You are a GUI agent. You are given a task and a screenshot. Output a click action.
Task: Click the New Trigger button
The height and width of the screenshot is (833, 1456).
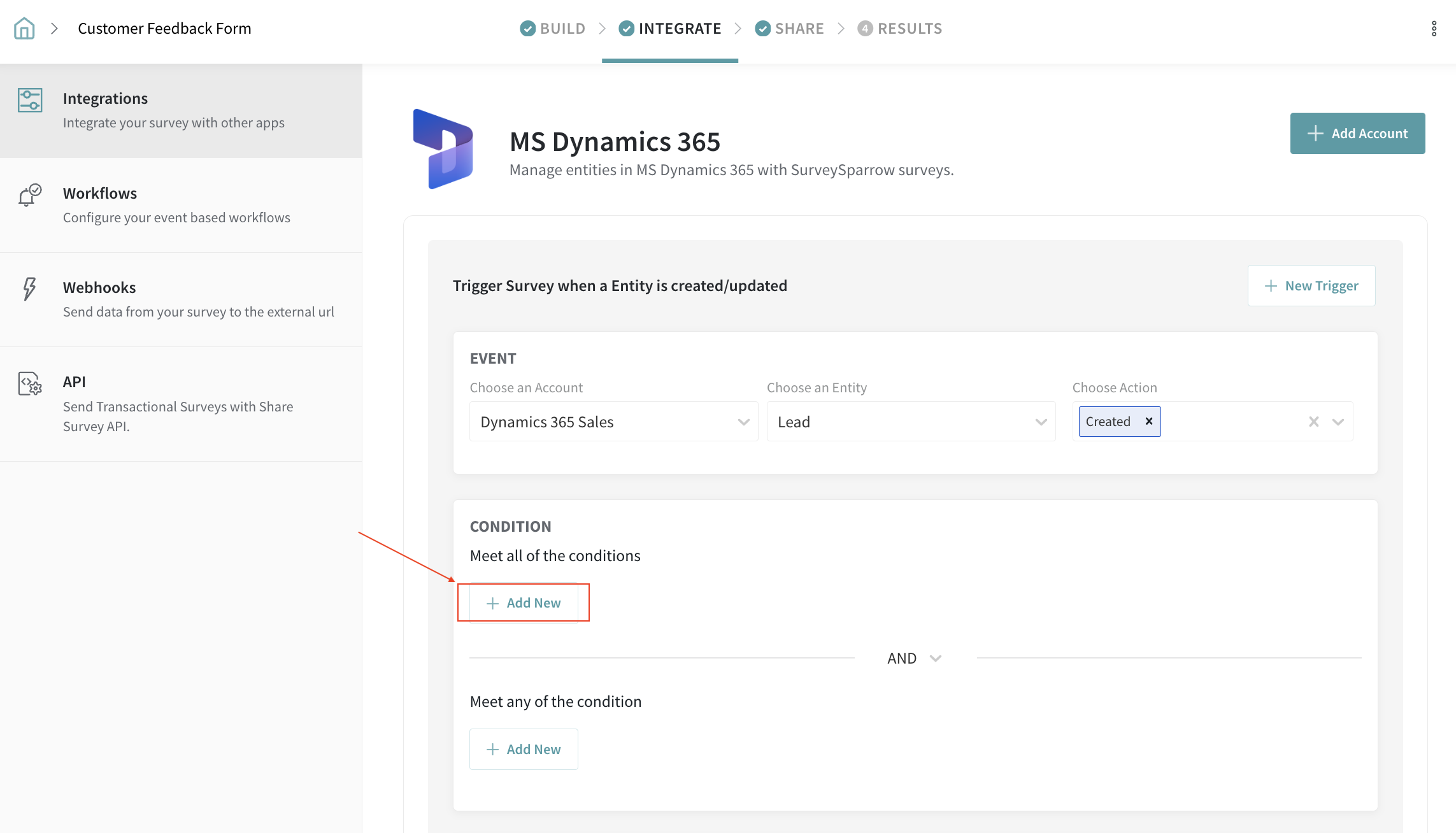pyautogui.click(x=1311, y=286)
